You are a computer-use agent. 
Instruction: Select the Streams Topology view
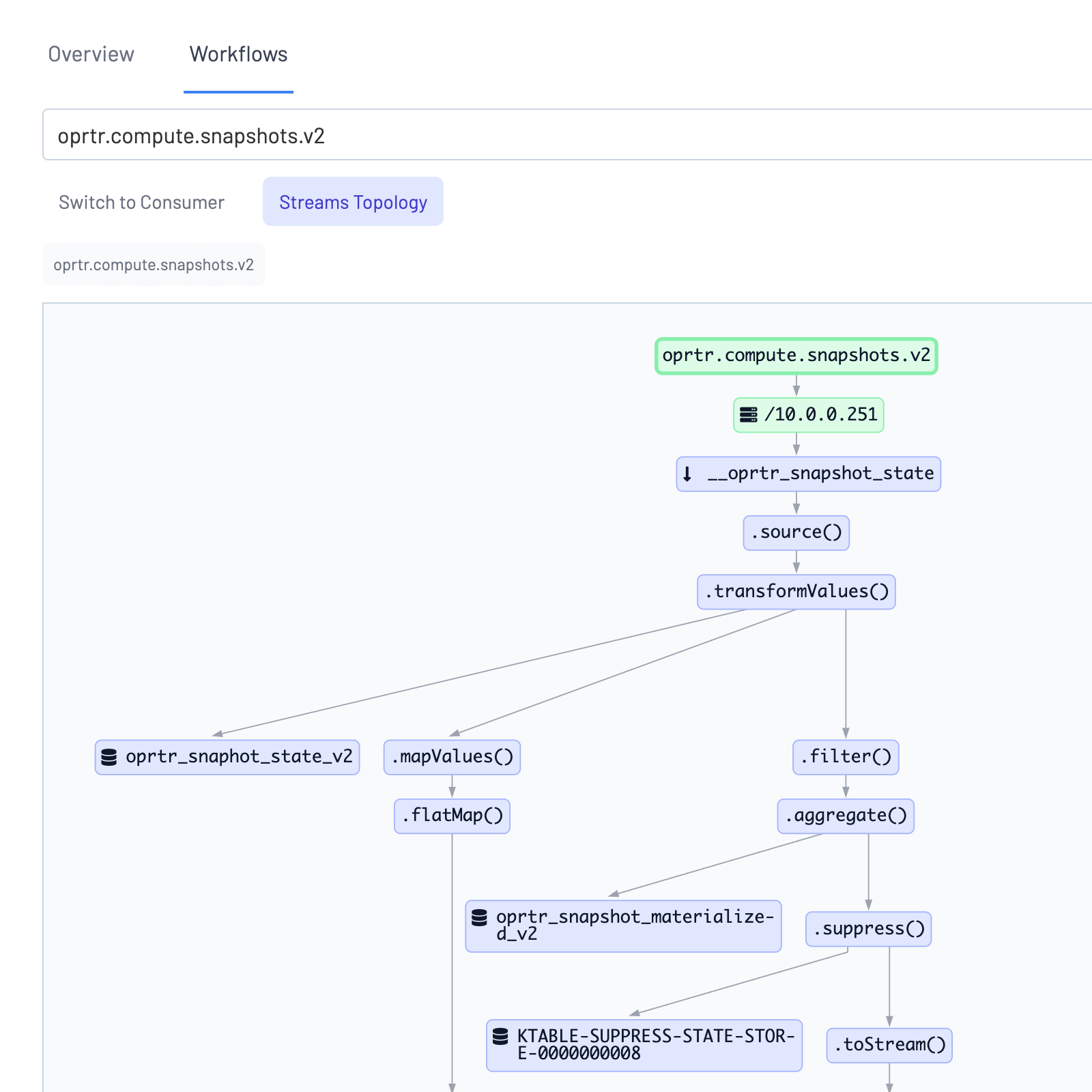click(353, 202)
